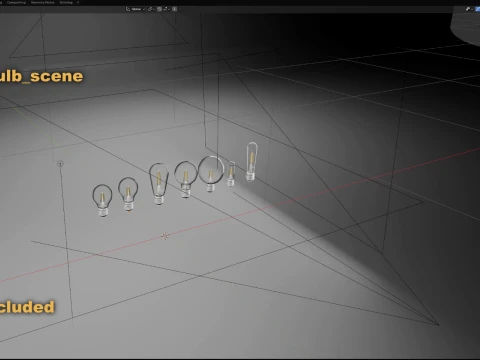
Task: Add a new workspace with plus button
Action: 78,2
